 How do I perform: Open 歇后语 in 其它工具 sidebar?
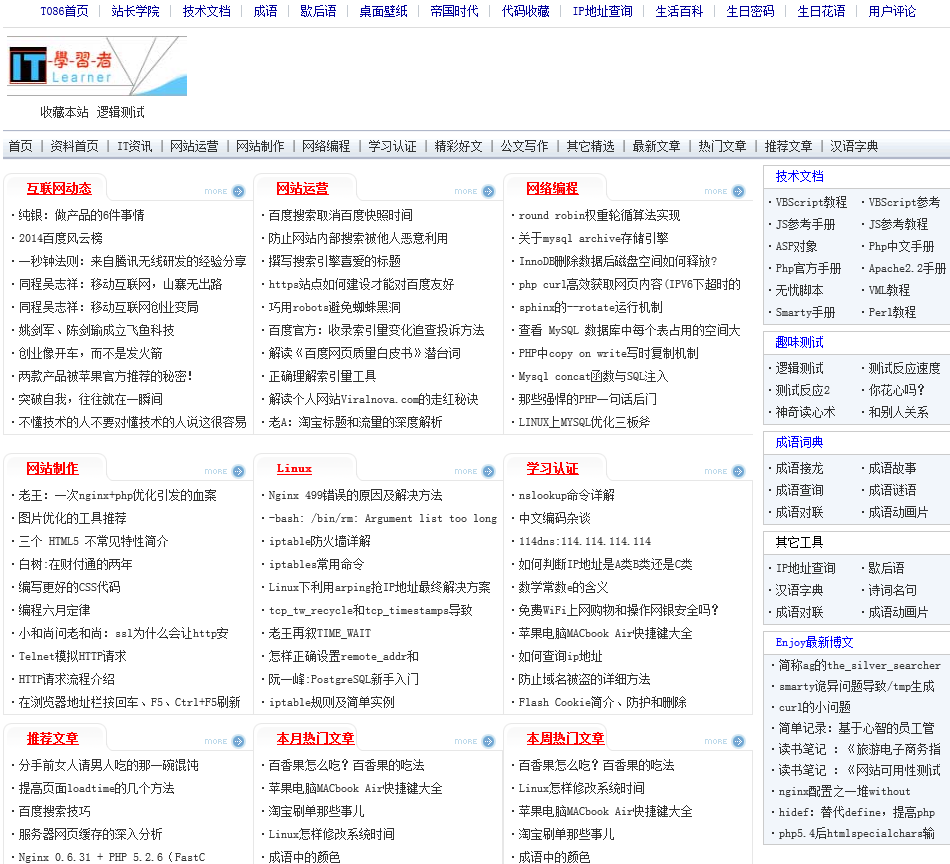point(886,568)
